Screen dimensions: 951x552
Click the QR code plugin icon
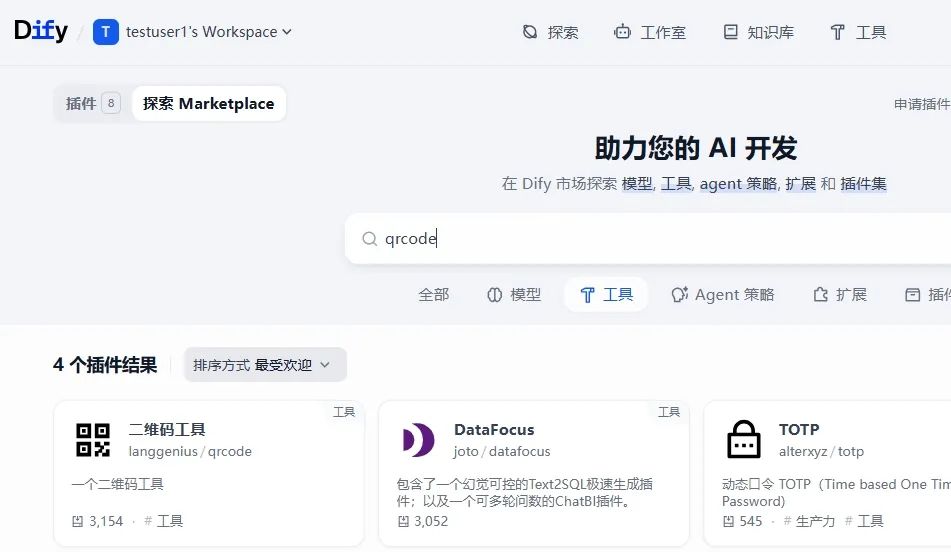point(93,440)
